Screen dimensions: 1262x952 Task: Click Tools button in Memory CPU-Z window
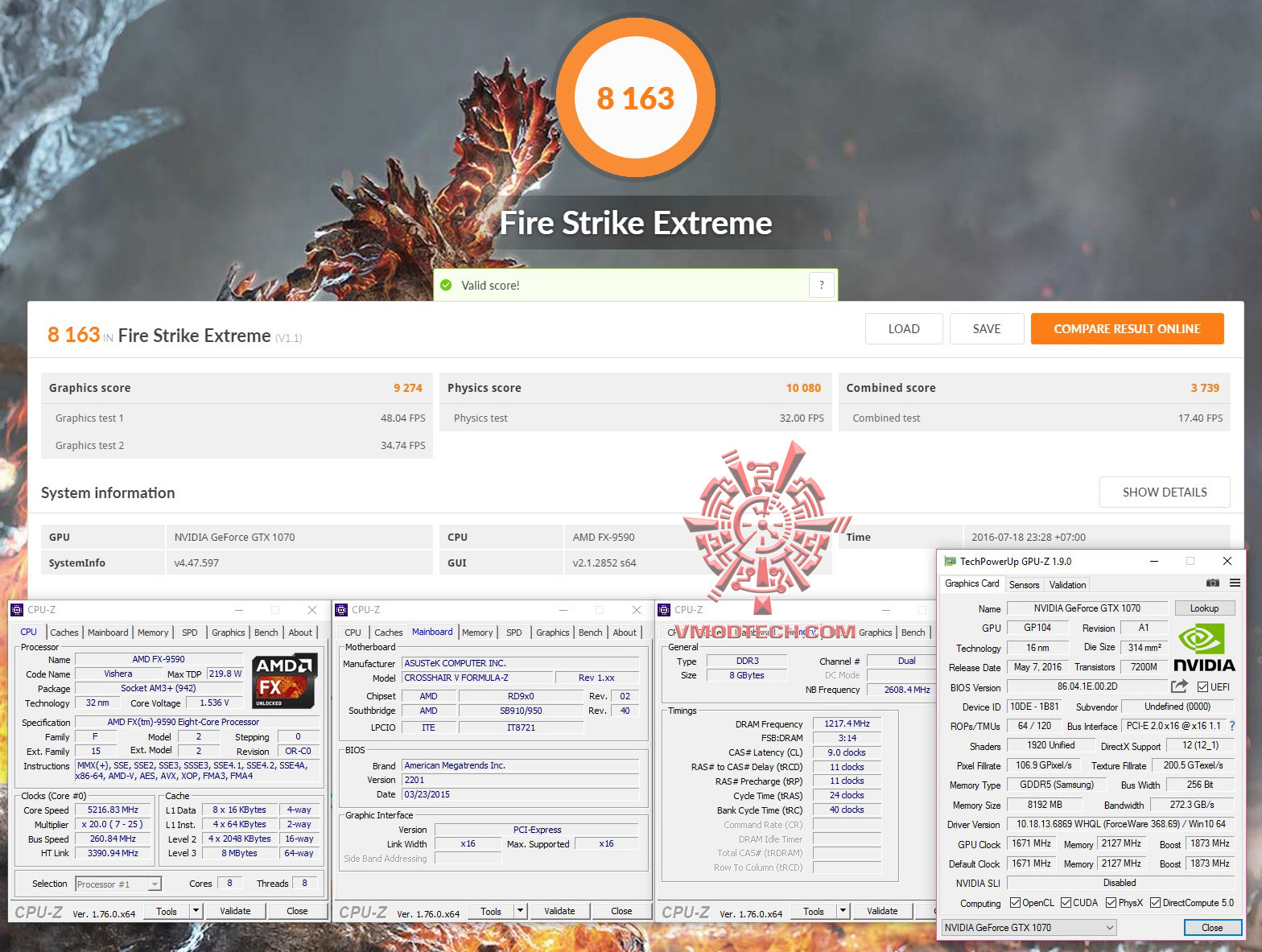[x=813, y=911]
